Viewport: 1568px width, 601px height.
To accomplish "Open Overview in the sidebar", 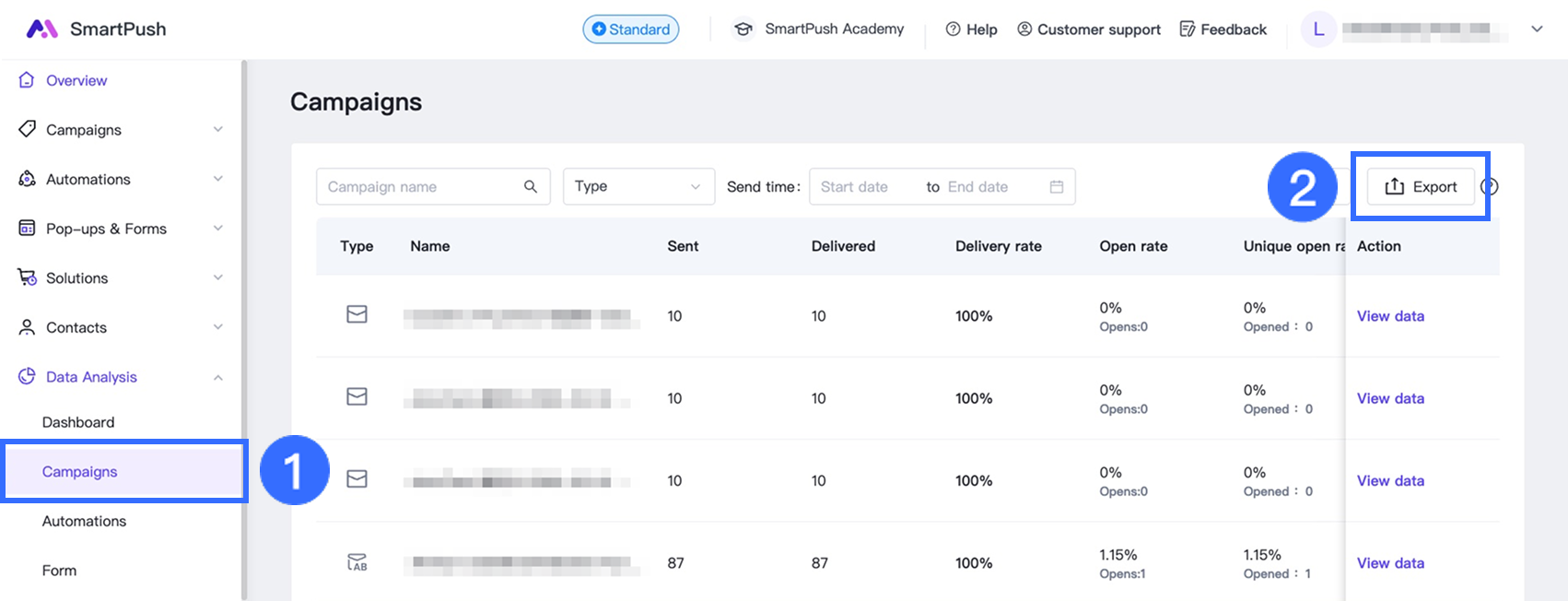I will (76, 80).
